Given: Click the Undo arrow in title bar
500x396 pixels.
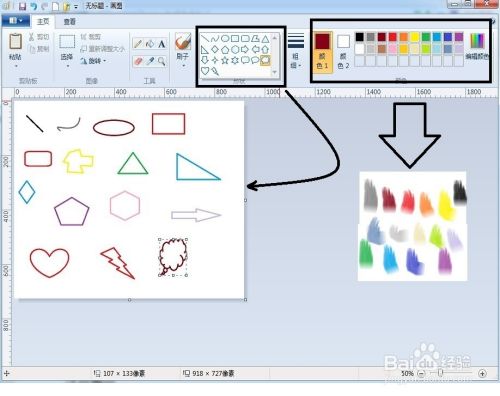Looking at the screenshot, I should tap(33, 6).
